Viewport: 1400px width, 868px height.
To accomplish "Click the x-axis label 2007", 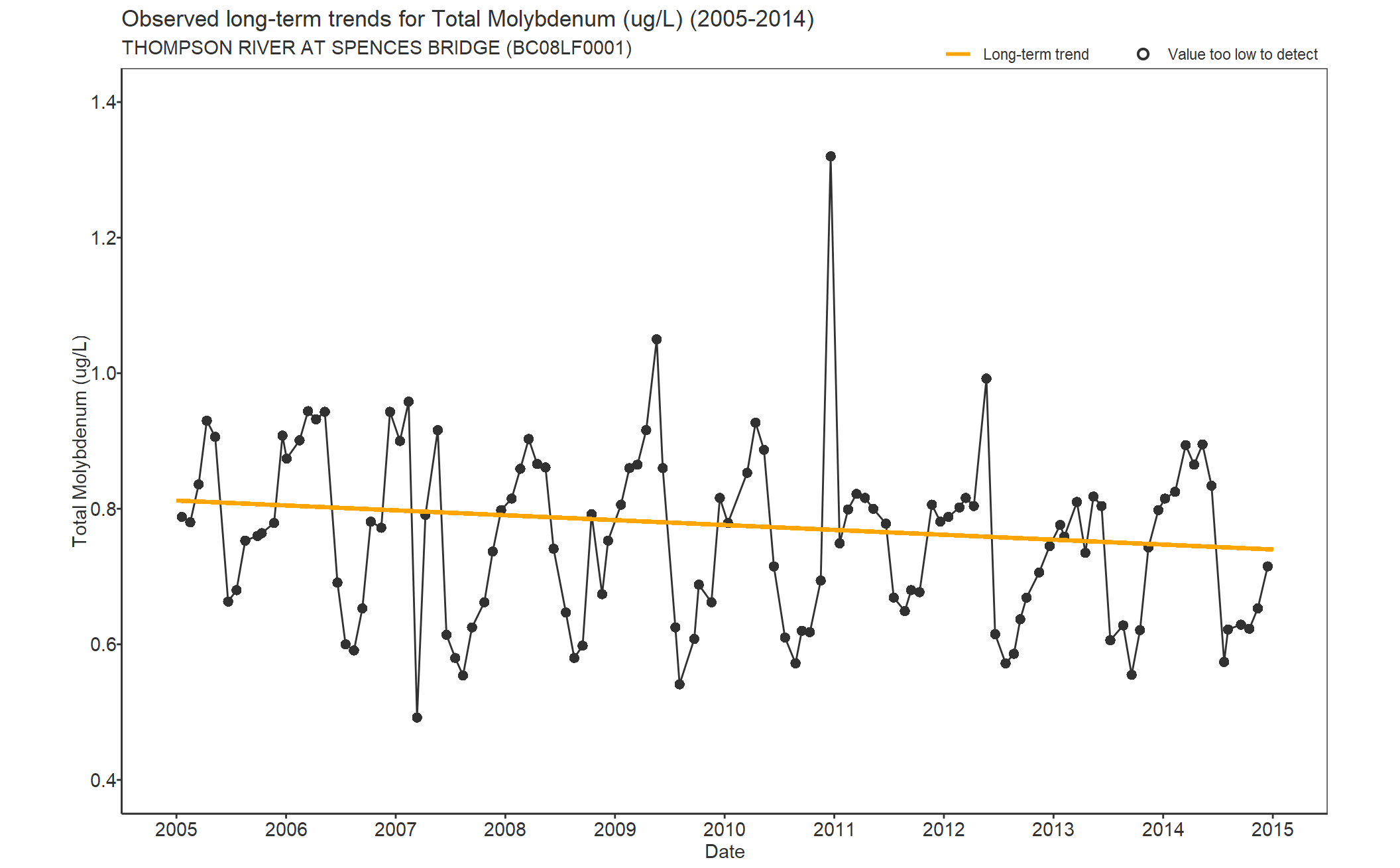I will coord(396,830).
